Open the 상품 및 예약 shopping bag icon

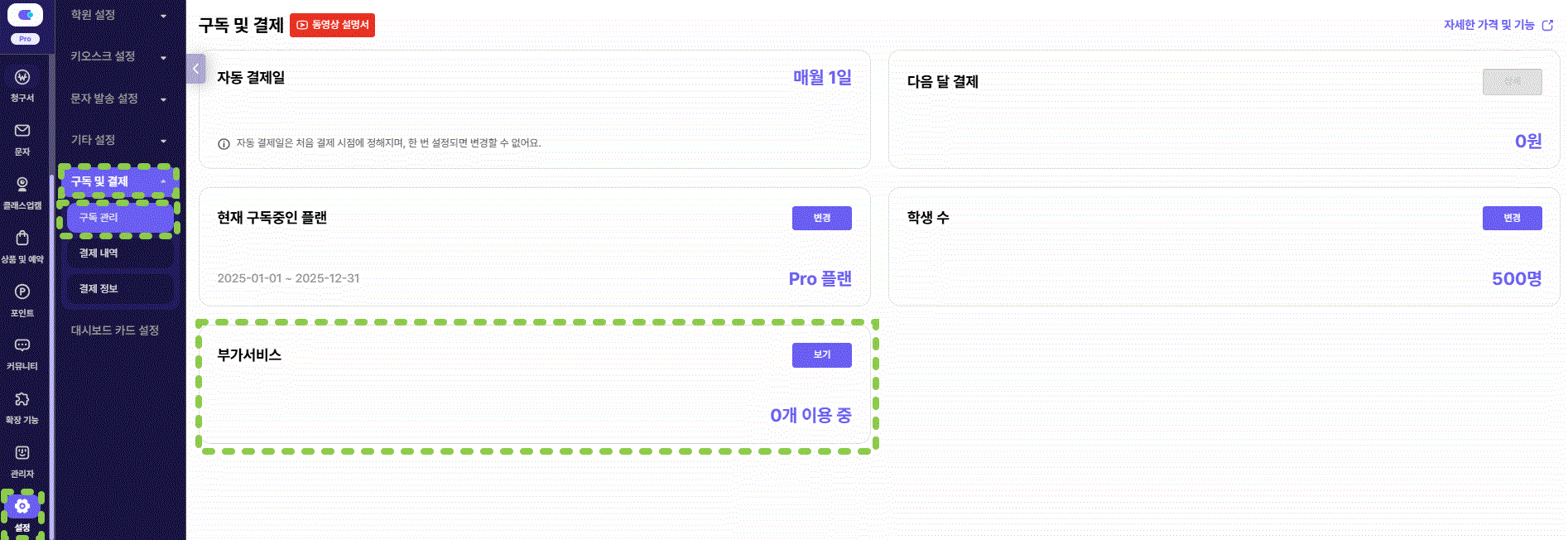coord(22,239)
